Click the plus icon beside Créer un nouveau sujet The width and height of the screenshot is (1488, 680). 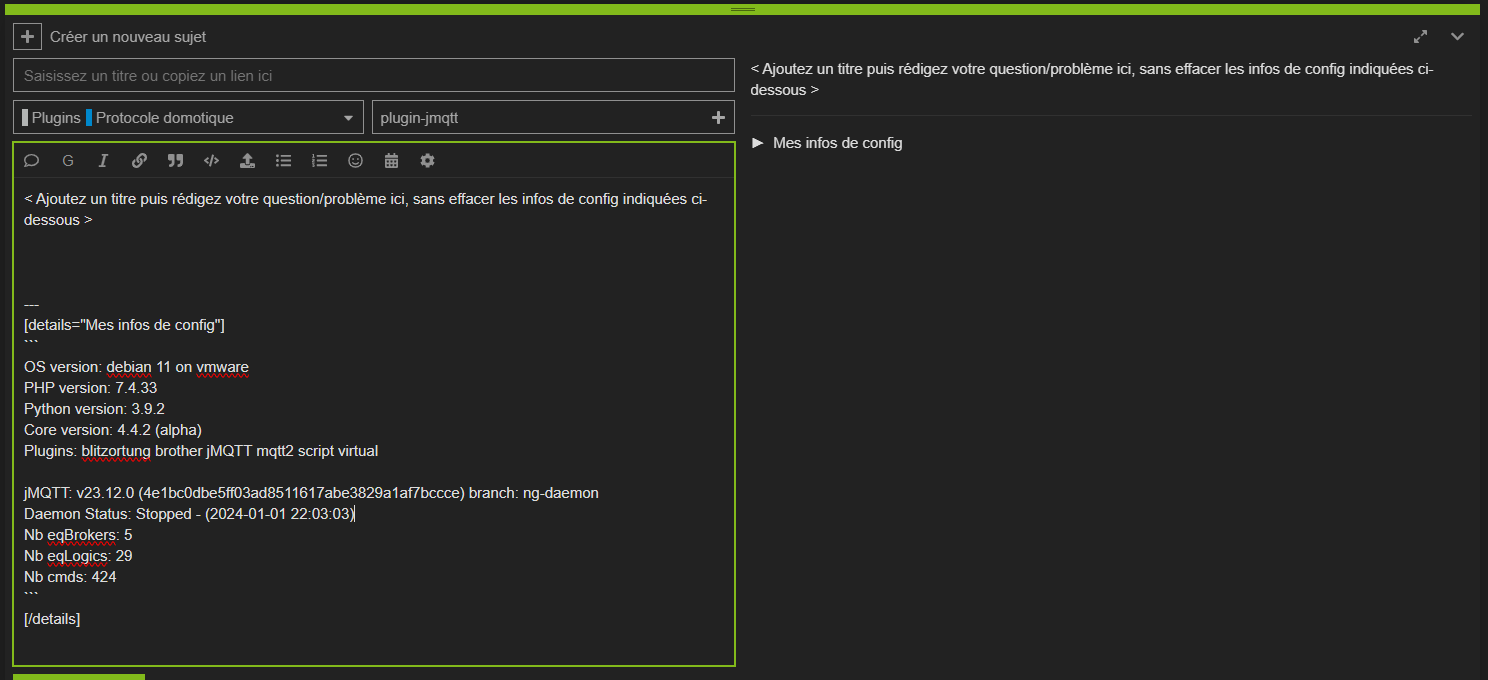tap(28, 37)
